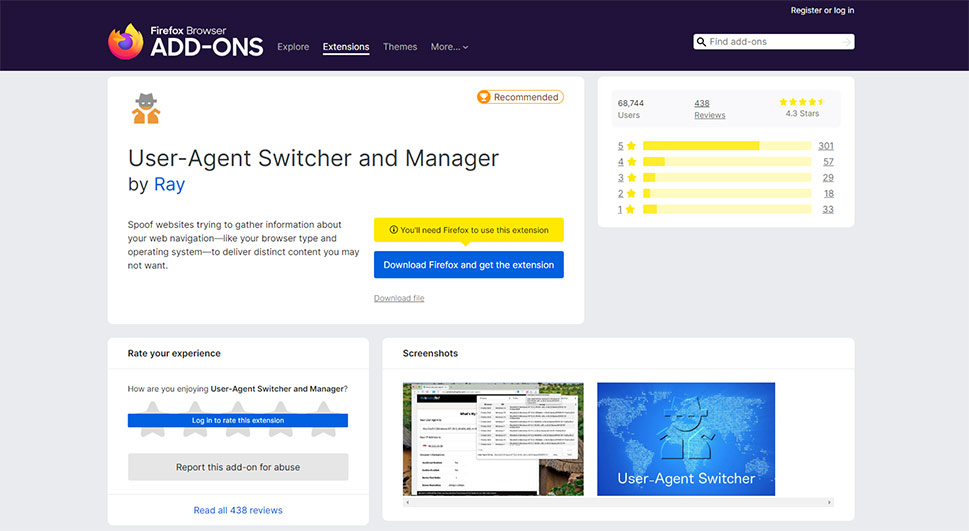This screenshot has height=531, width=969.
Task: Open the blue world map screenshot
Action: point(686,439)
